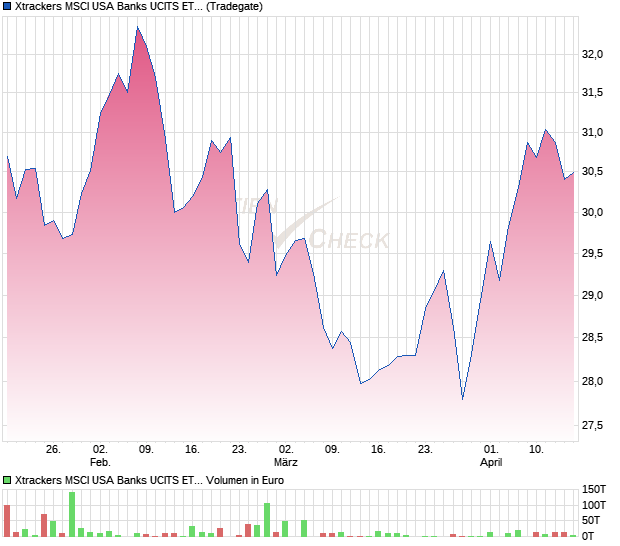This screenshot has width=620, height=546.
Task: Click the green legend square beside Volumen title
Action: coord(7,480)
